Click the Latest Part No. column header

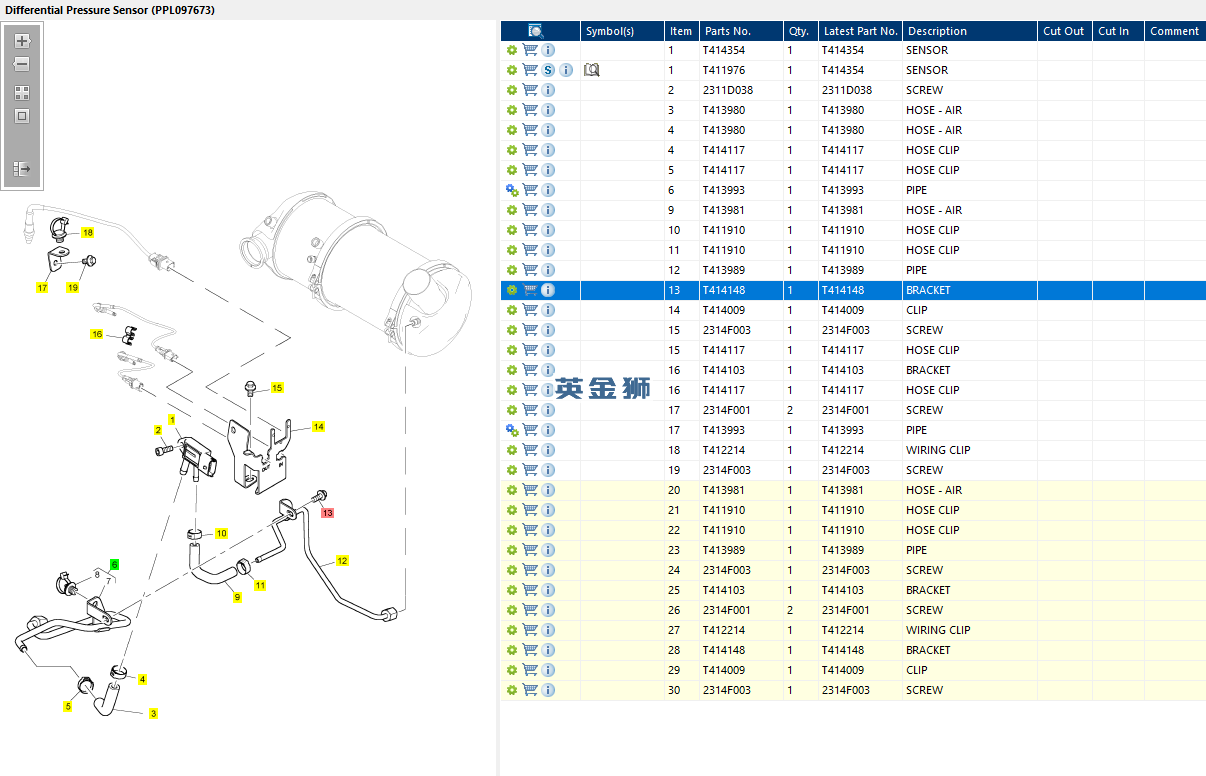[860, 31]
